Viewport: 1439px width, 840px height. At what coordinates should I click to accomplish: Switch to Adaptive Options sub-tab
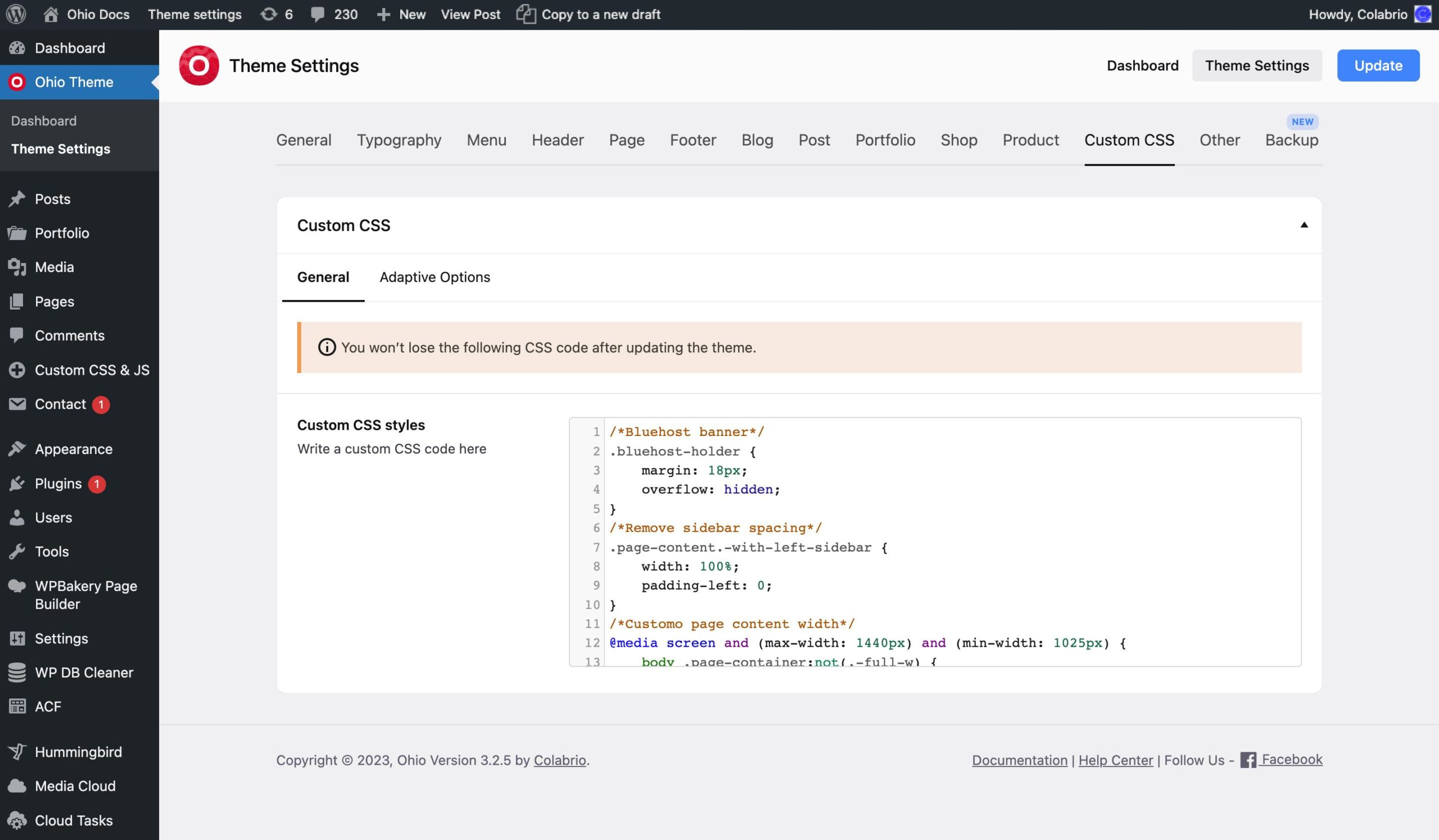click(435, 278)
